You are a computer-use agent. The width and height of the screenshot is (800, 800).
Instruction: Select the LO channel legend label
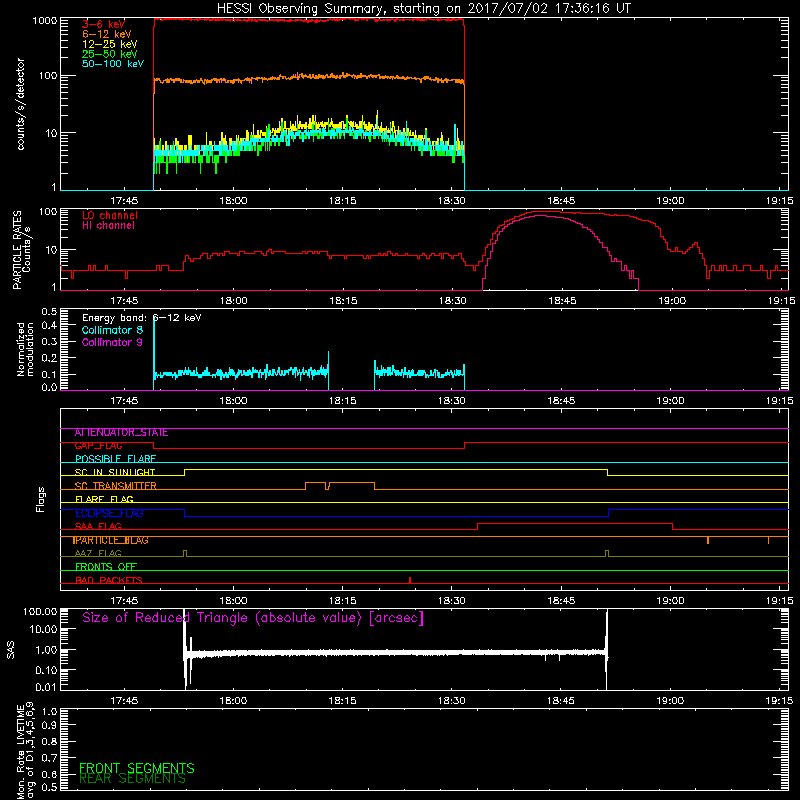110,215
